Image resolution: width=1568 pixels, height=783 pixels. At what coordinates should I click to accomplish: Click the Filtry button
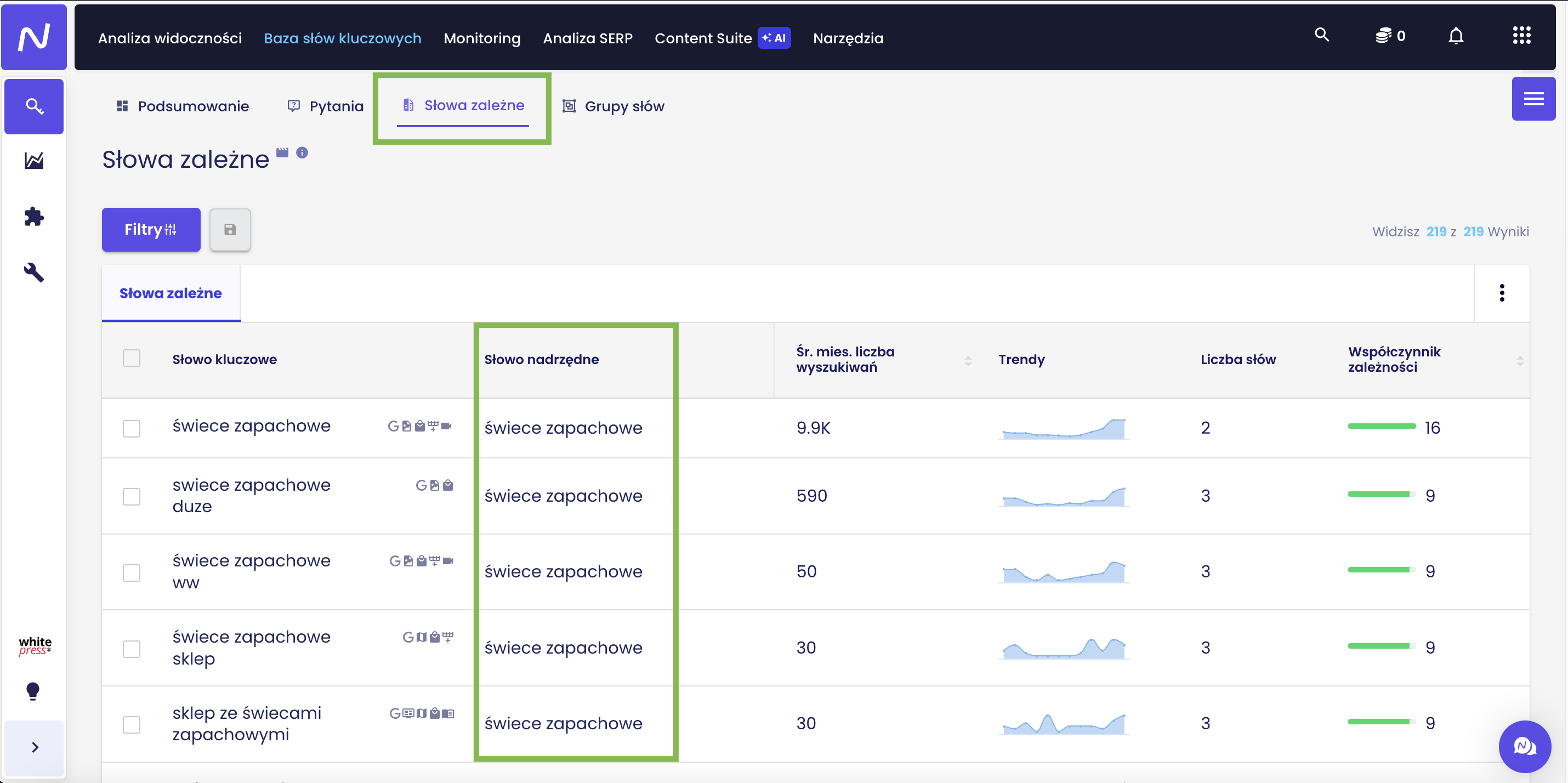tap(151, 230)
